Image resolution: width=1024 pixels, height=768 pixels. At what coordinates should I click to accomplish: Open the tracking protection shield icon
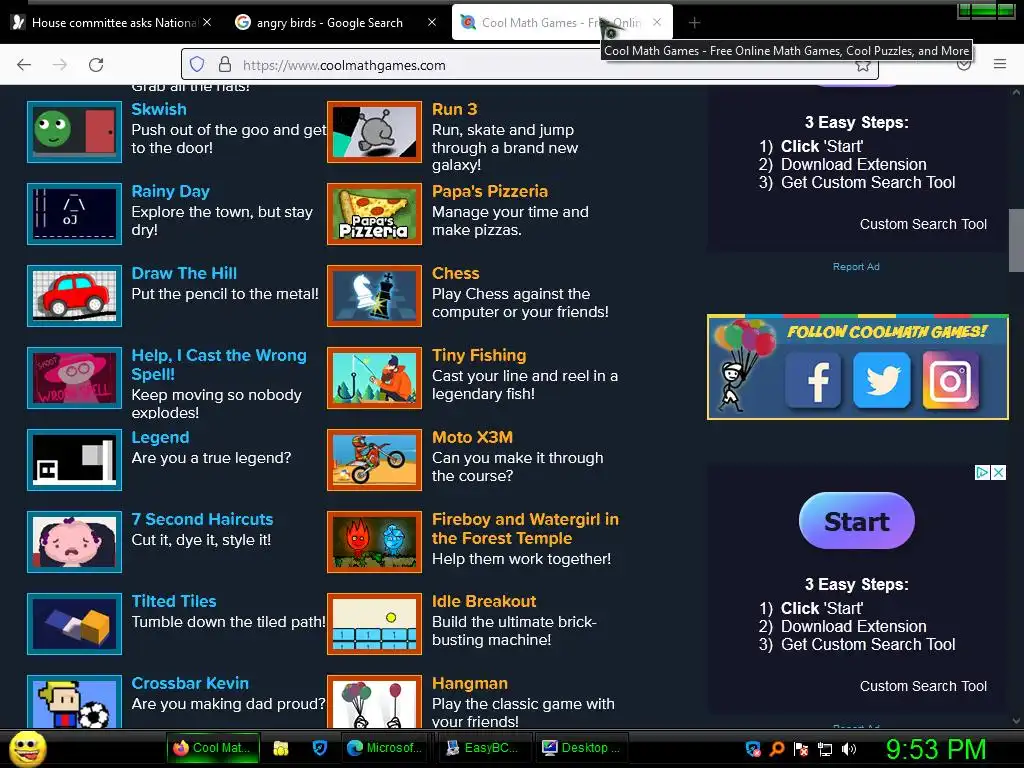coord(197,64)
